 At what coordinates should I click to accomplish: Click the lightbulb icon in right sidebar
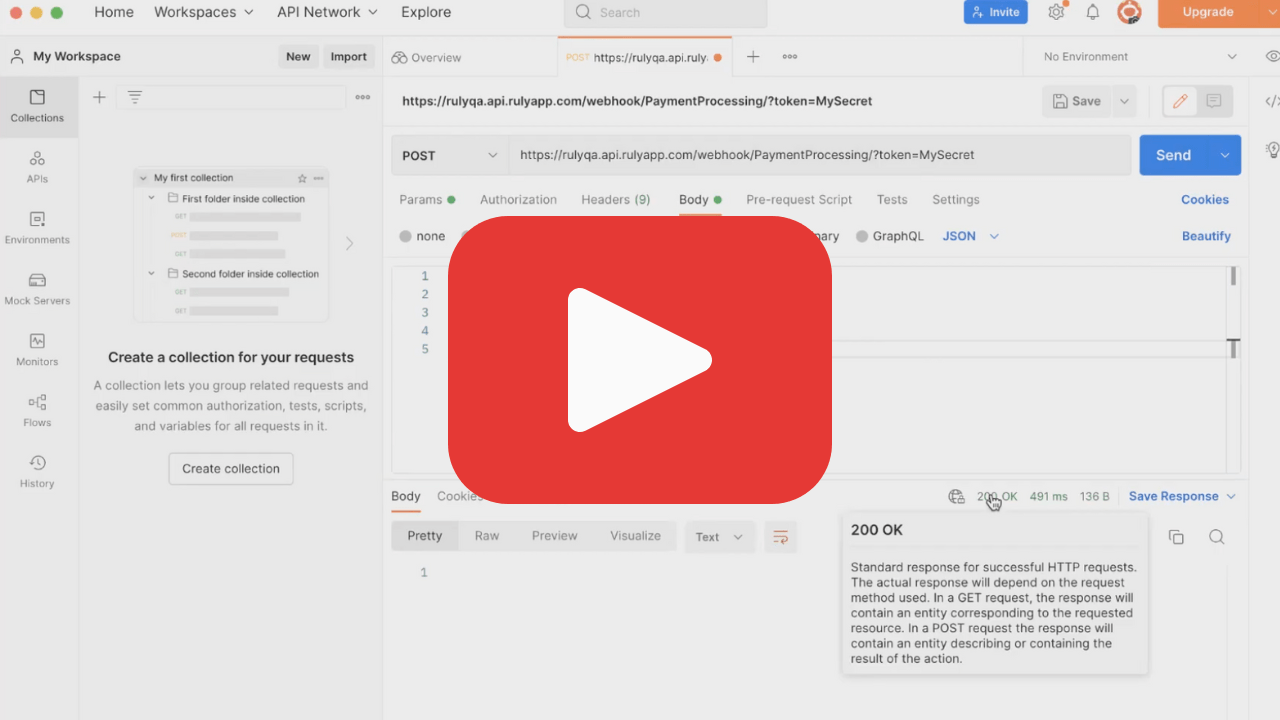(x=1273, y=150)
